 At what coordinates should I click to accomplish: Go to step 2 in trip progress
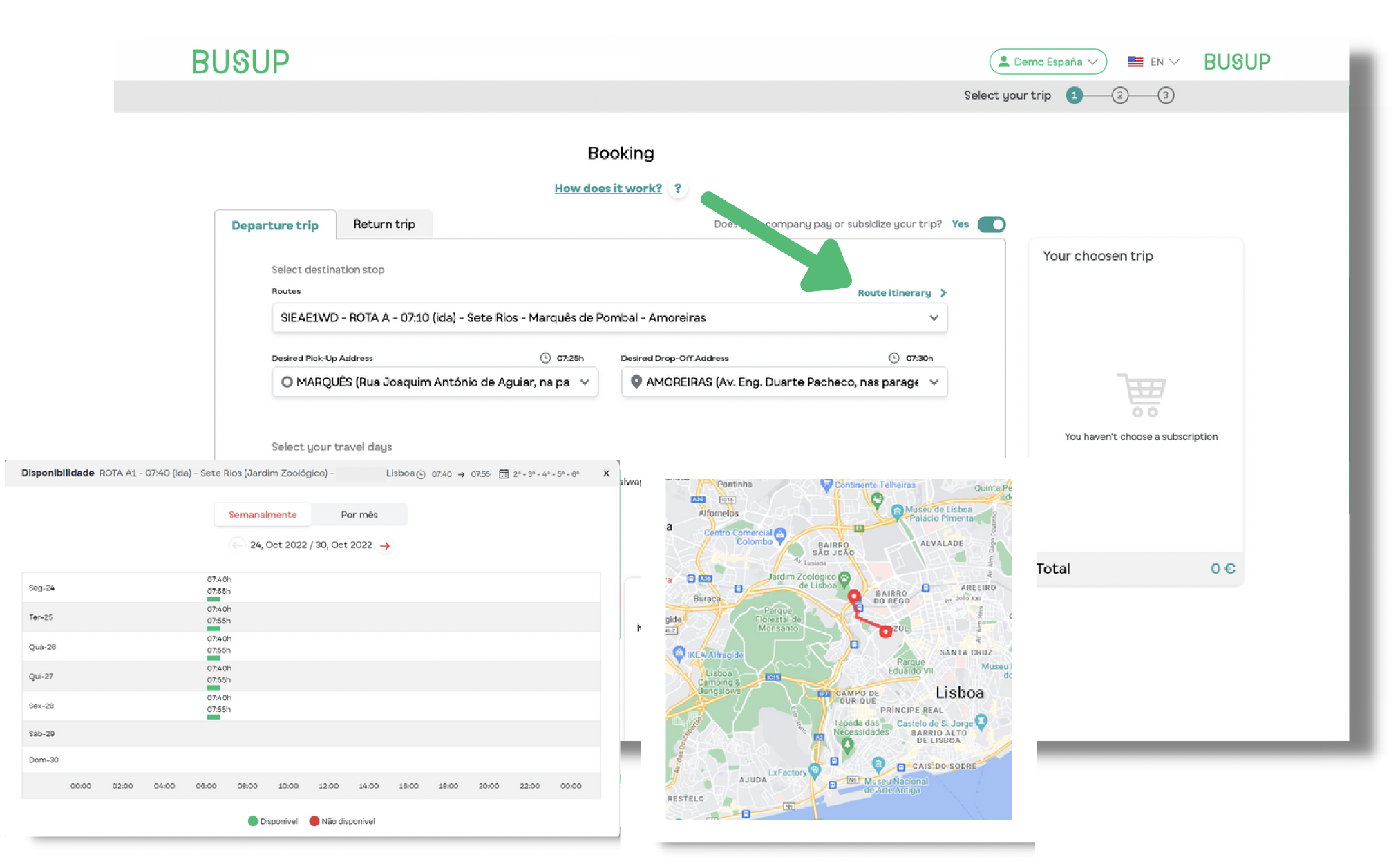[1120, 95]
